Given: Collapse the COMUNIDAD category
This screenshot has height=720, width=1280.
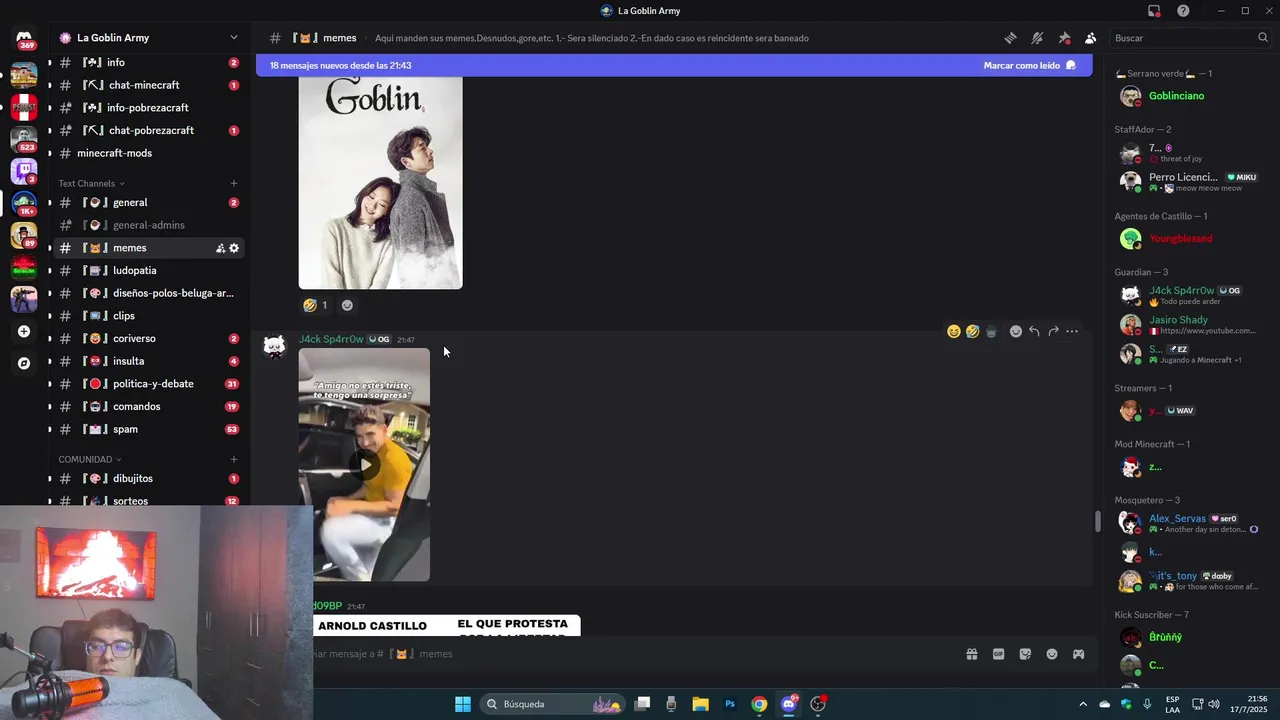Looking at the screenshot, I should [x=90, y=459].
